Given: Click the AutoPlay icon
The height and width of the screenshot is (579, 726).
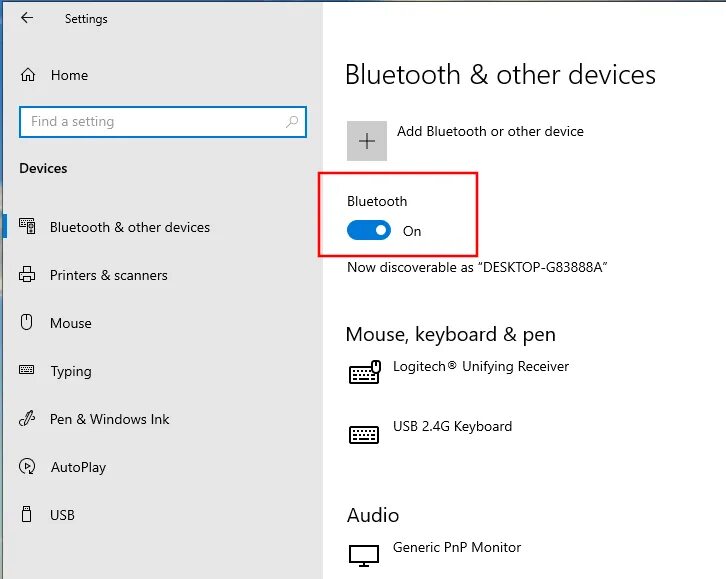Looking at the screenshot, I should (x=28, y=467).
